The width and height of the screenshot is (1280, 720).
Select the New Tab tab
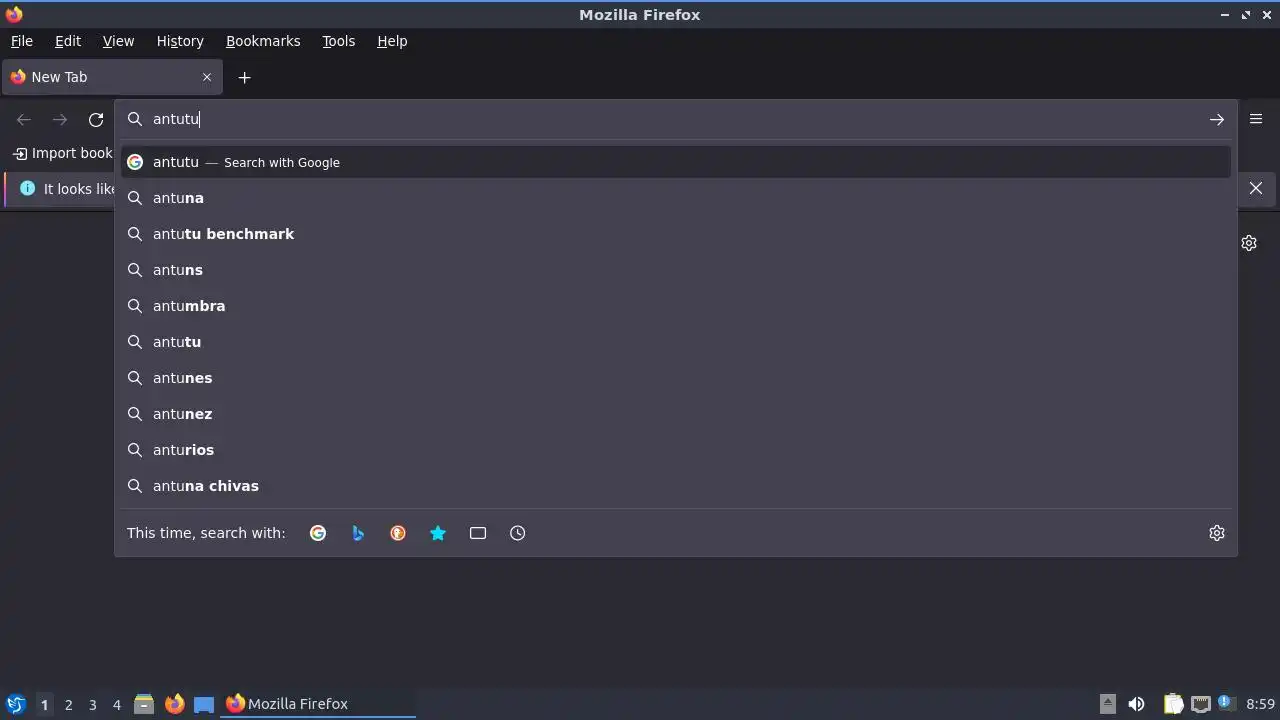click(111, 77)
